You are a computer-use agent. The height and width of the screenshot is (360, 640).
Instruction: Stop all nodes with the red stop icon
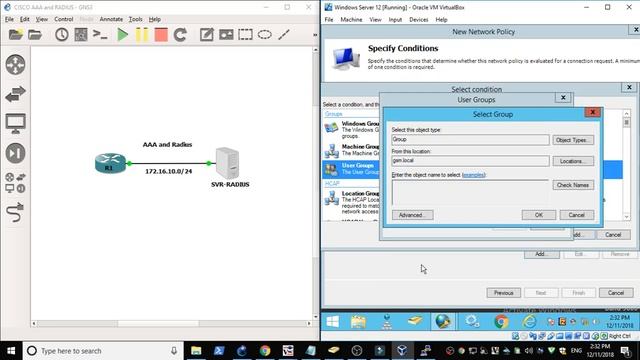tap(161, 35)
